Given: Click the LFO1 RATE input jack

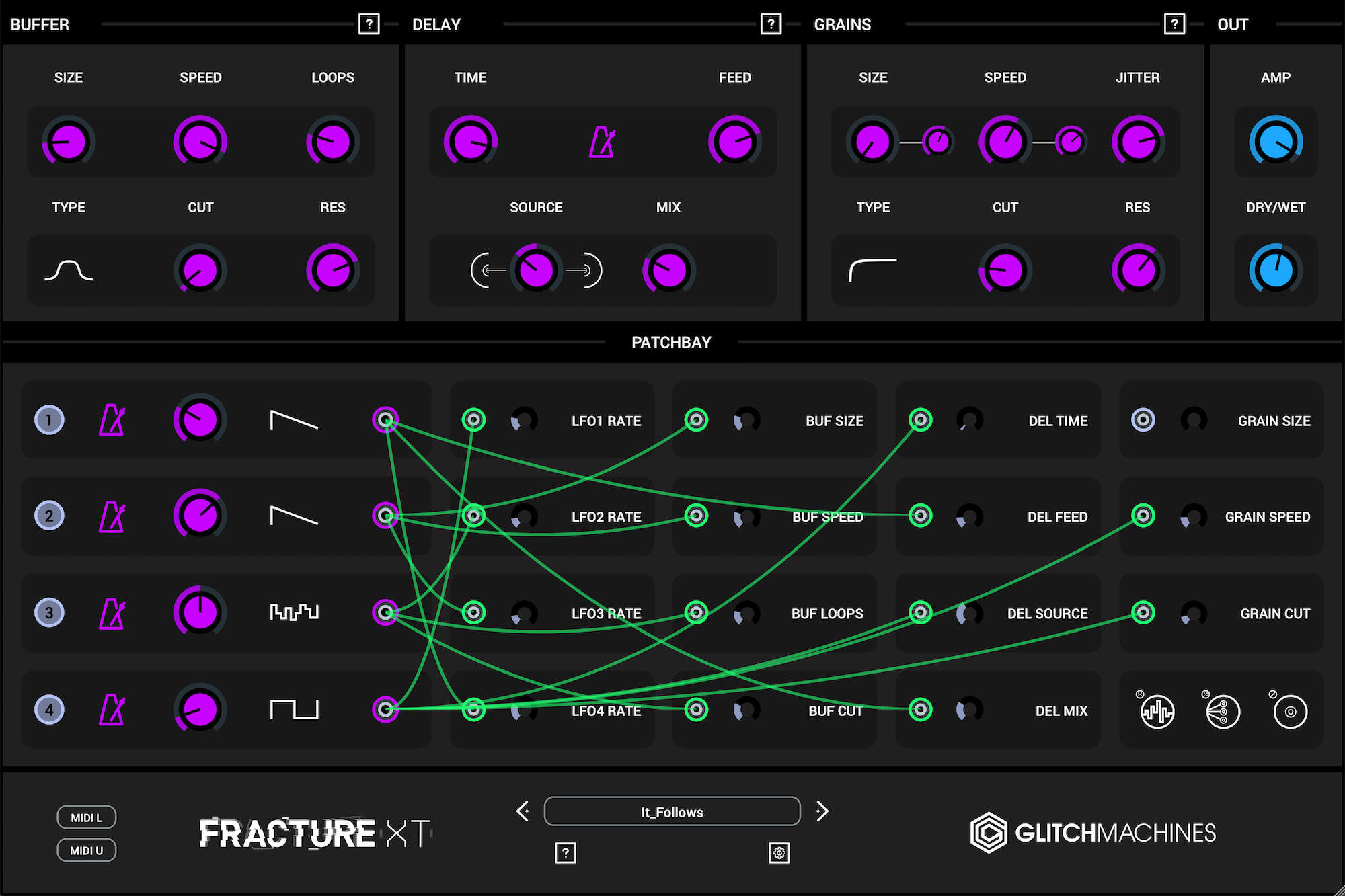Looking at the screenshot, I should click(473, 420).
